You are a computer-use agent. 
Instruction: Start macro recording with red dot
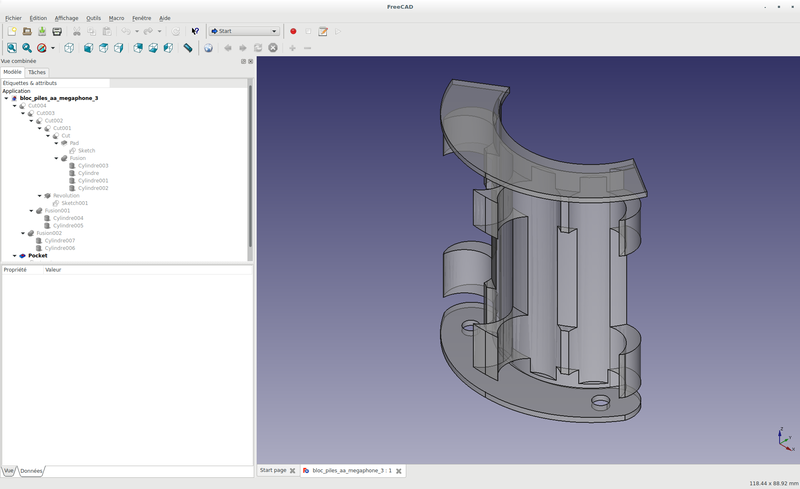tap(293, 31)
